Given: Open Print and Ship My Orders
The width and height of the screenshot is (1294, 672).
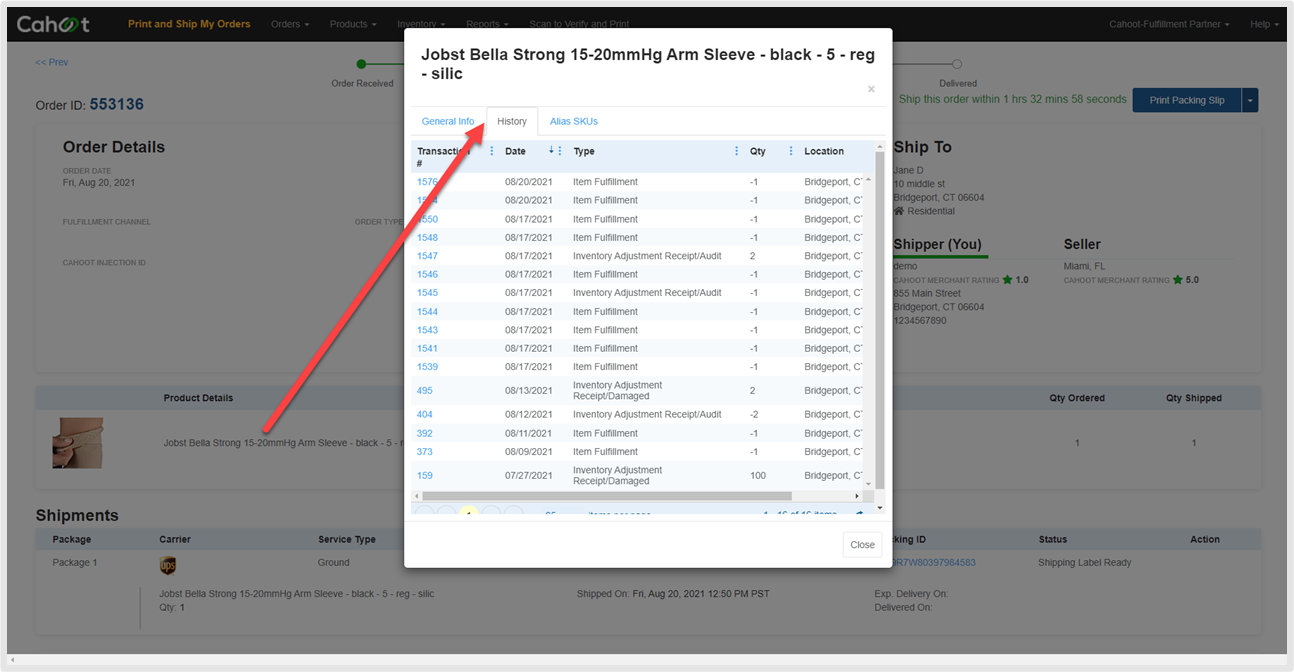Looking at the screenshot, I should 189,24.
